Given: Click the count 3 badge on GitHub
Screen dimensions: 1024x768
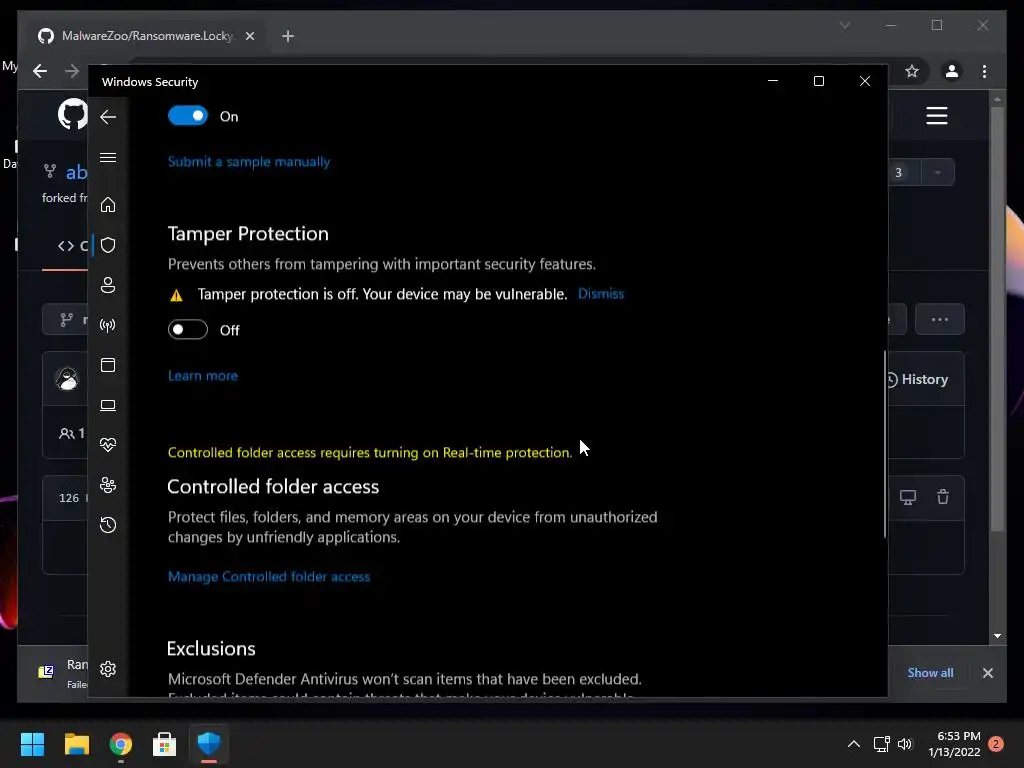Looking at the screenshot, I should (x=899, y=172).
